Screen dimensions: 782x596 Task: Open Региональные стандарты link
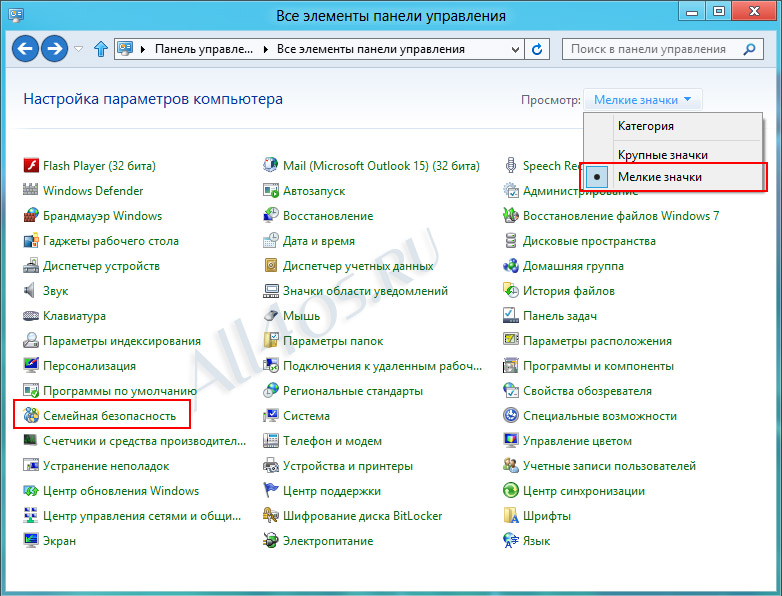pyautogui.click(x=353, y=391)
